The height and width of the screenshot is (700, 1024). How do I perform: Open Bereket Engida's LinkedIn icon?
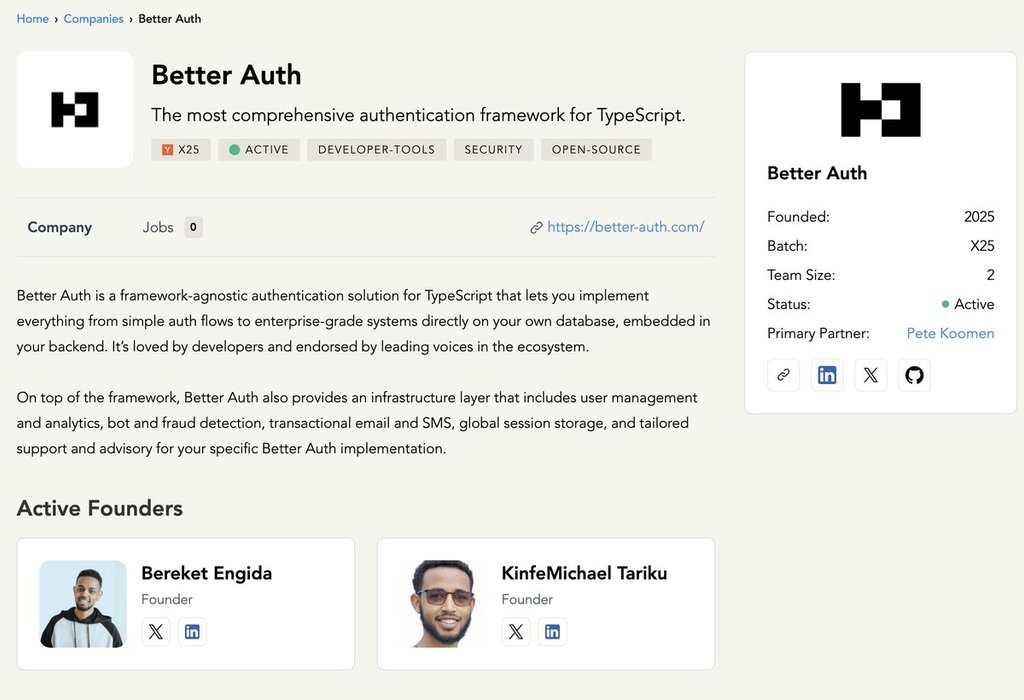[192, 631]
